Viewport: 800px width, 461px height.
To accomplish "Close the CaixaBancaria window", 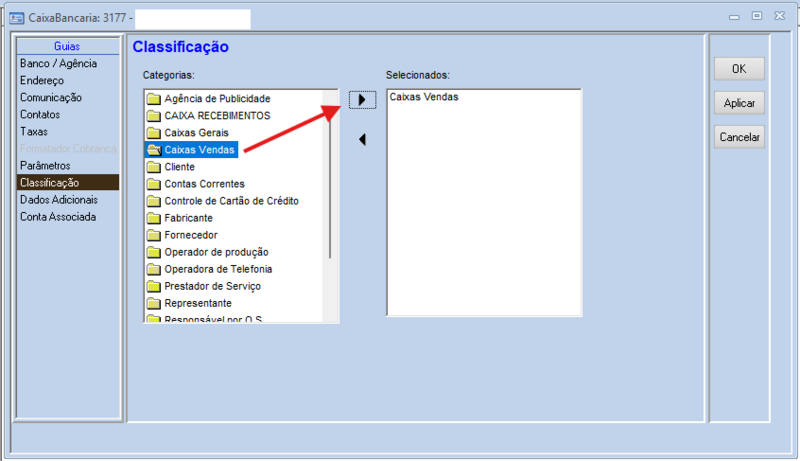I will click(780, 16).
